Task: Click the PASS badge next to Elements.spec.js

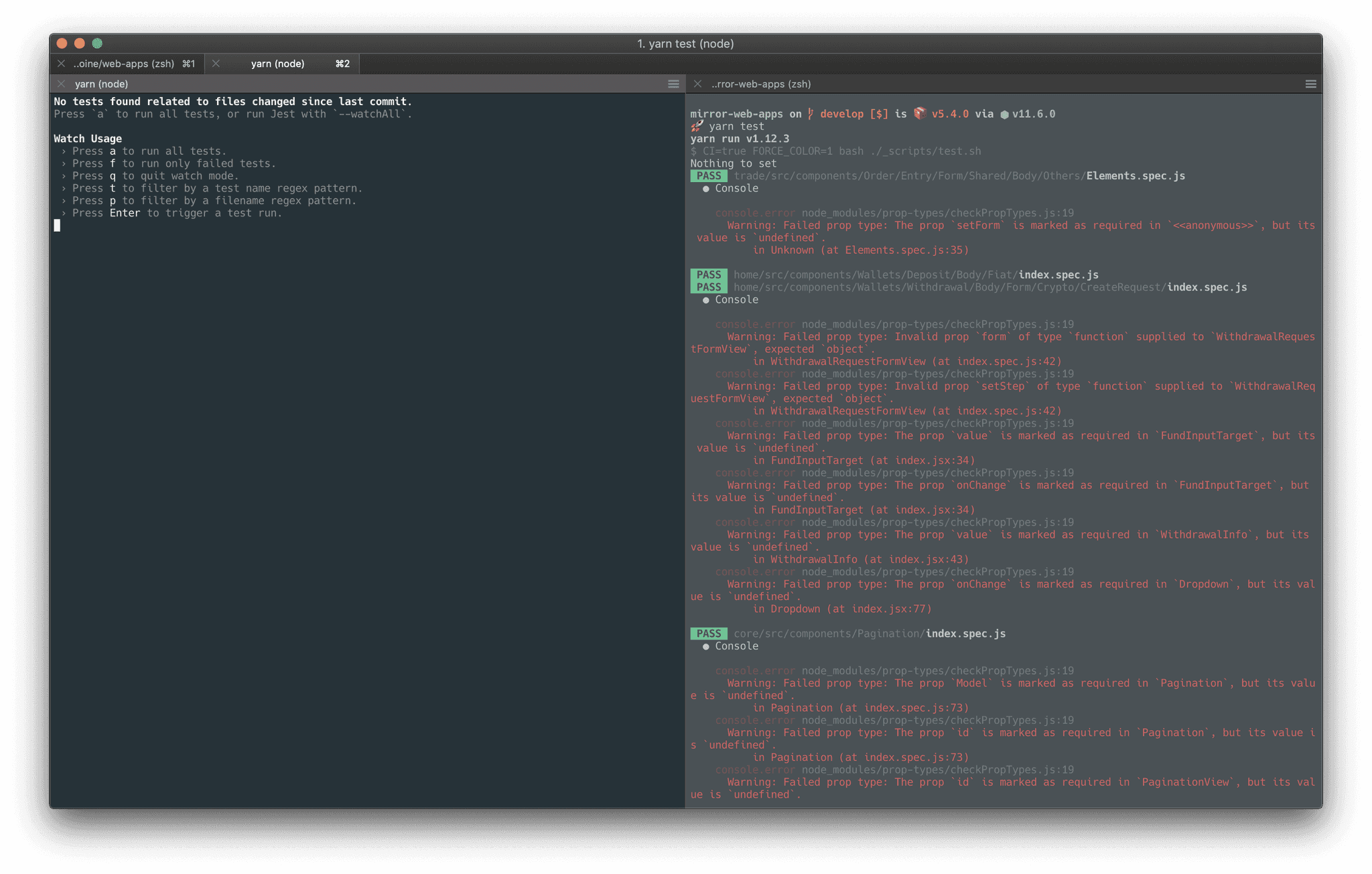Action: coord(708,175)
